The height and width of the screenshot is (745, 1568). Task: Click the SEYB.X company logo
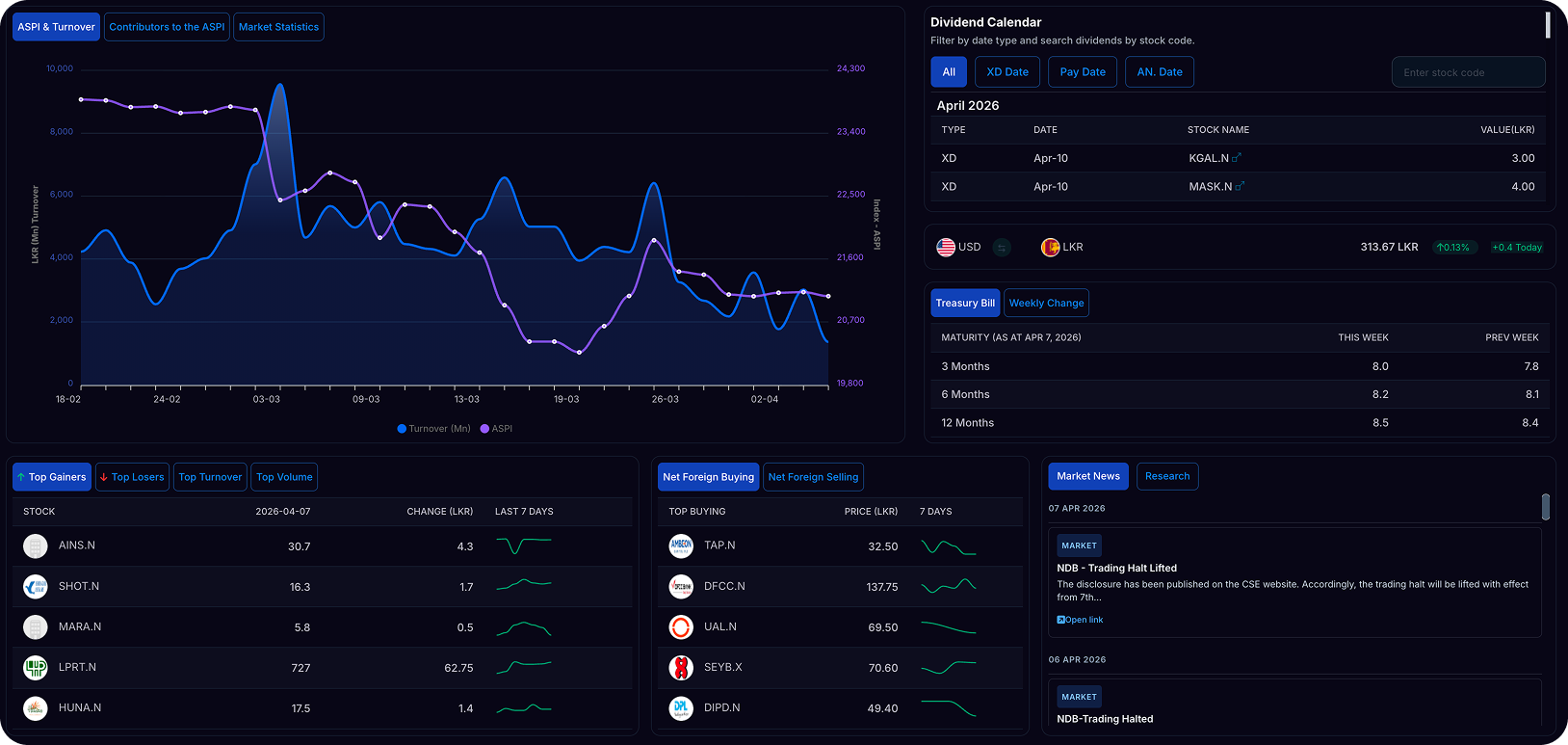681,667
